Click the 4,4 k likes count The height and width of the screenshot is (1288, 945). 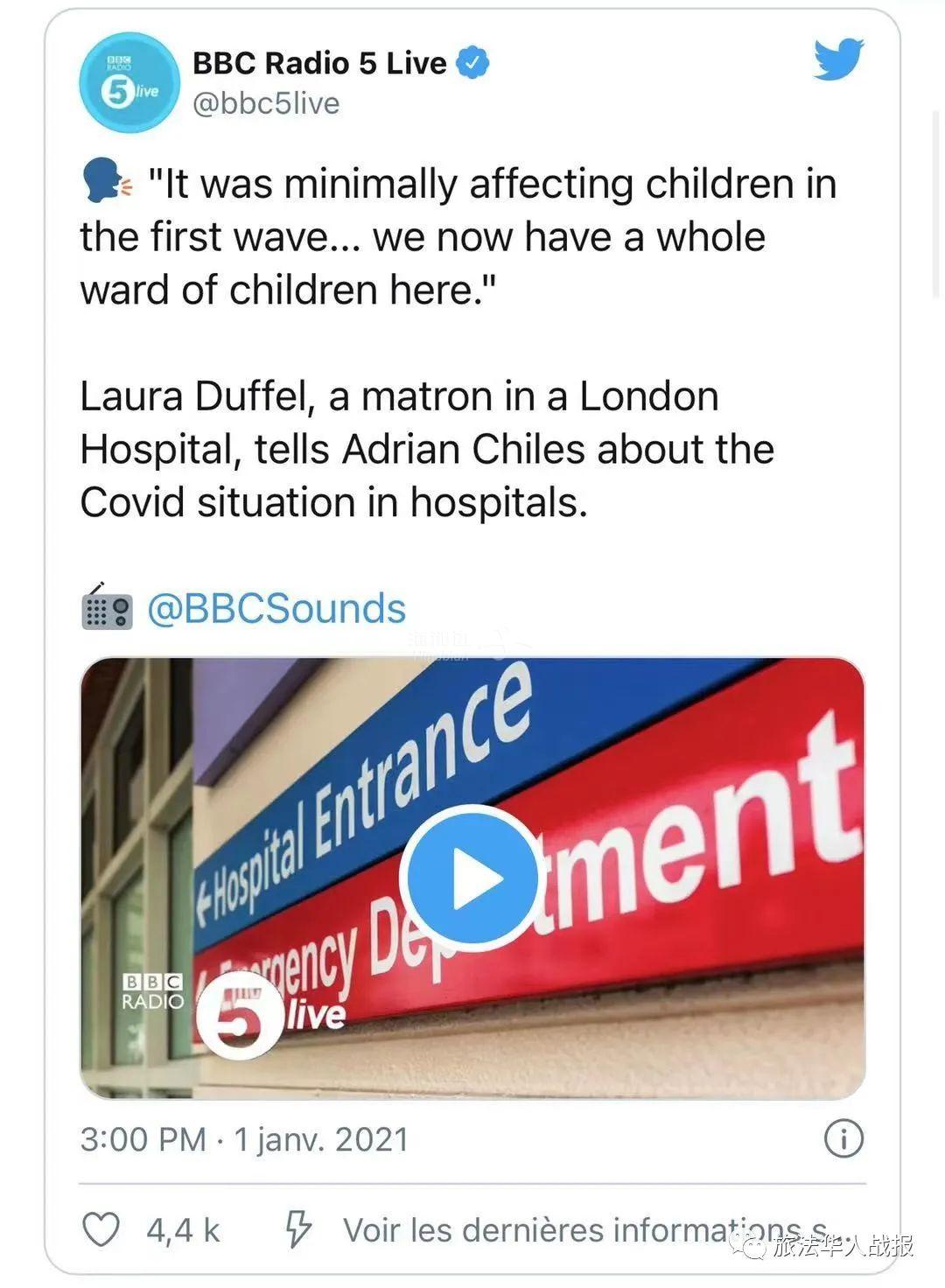click(x=183, y=1230)
